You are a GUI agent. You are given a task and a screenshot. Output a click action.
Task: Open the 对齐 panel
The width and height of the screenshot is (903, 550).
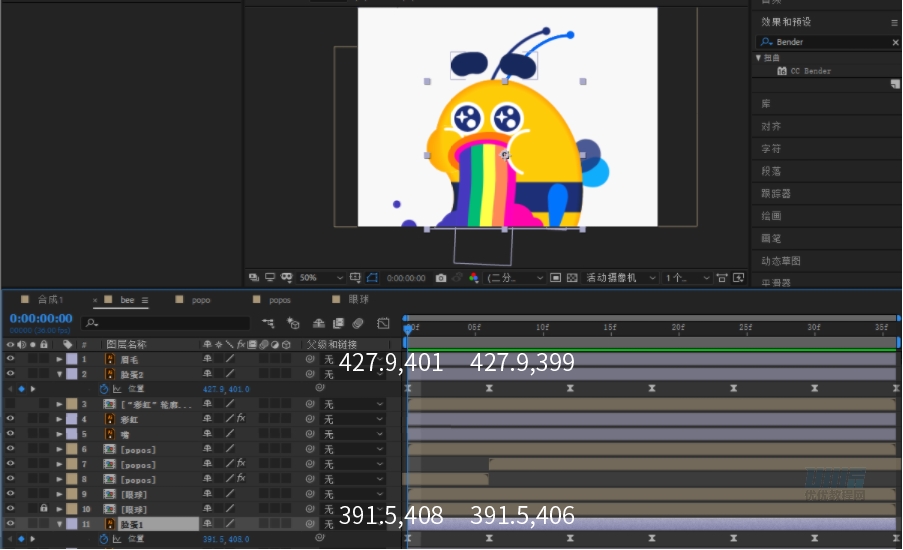coord(771,126)
